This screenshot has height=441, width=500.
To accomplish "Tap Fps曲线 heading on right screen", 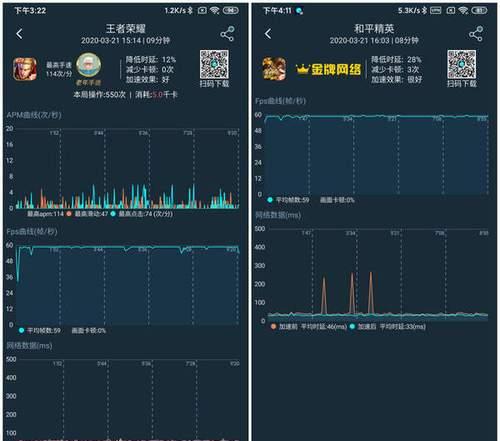I will pos(280,101).
